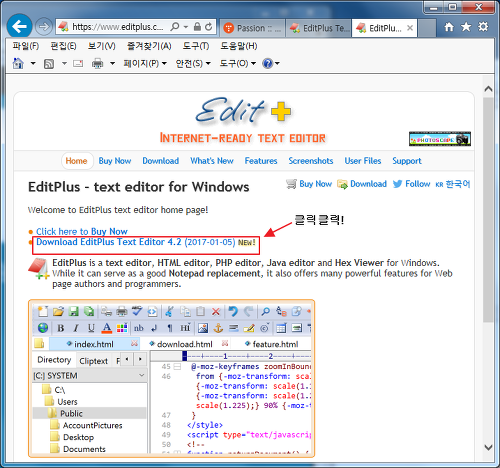Open the 즐겨찾기(A) menu
Screen dimensions: 500x468
click(x=149, y=46)
